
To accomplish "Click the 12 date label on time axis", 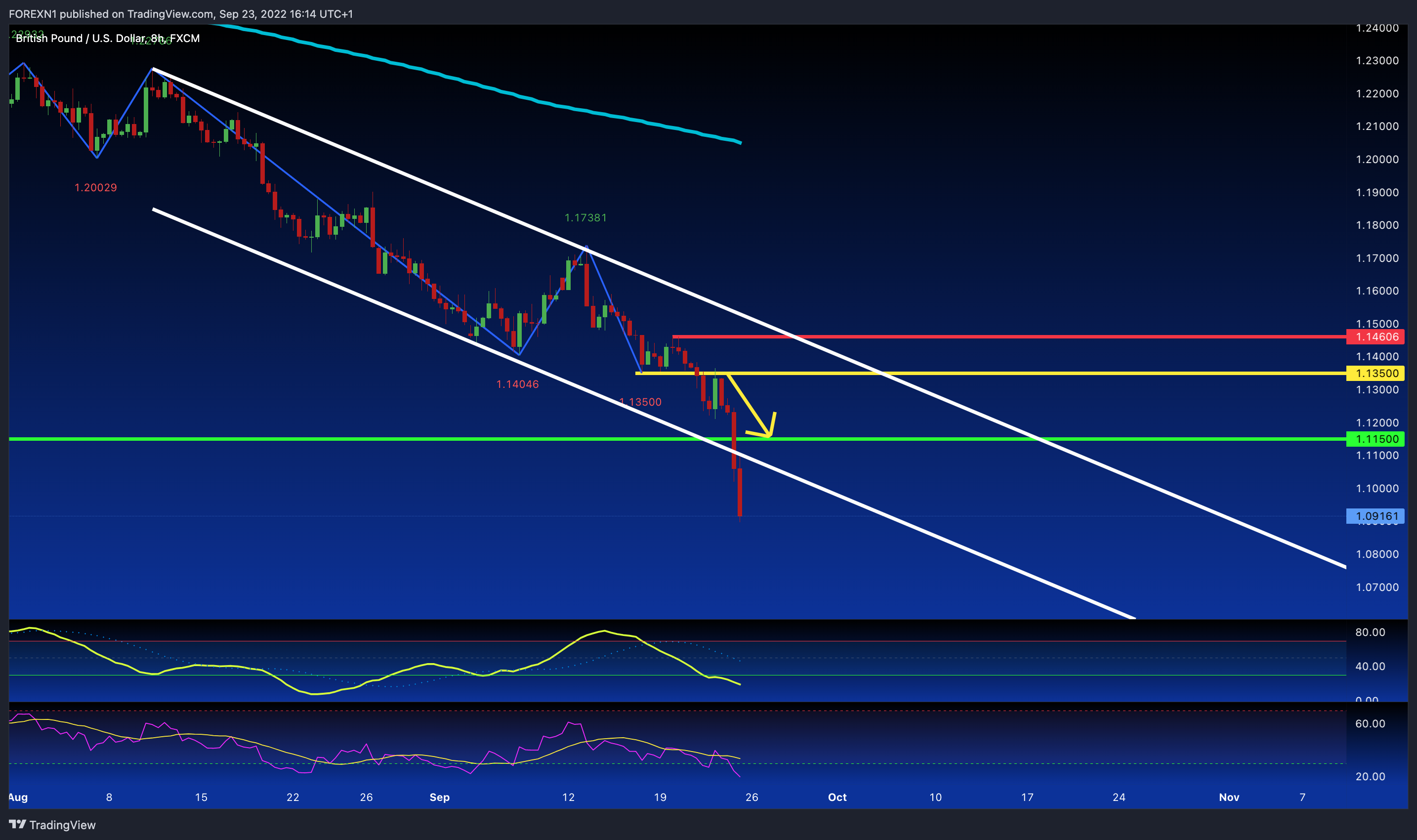I will (x=568, y=797).
